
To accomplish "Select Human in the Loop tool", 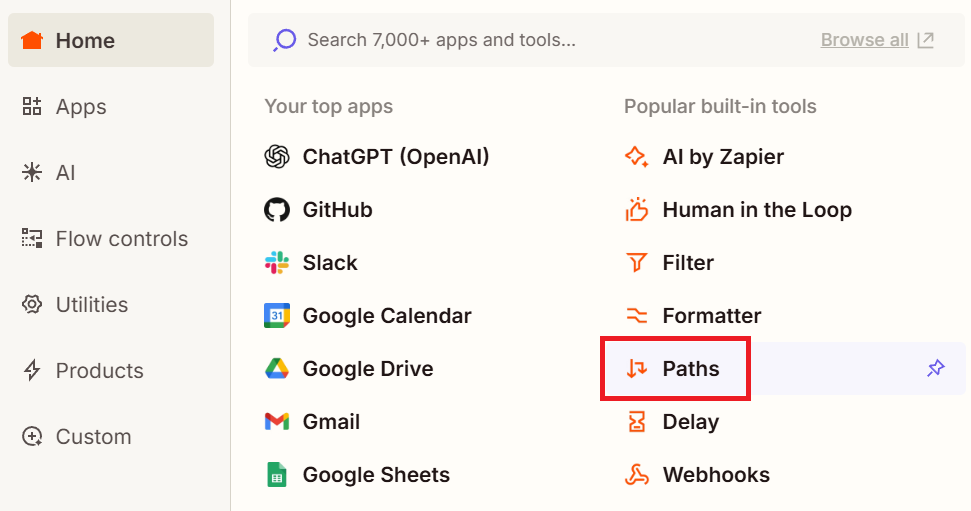I will [x=756, y=210].
